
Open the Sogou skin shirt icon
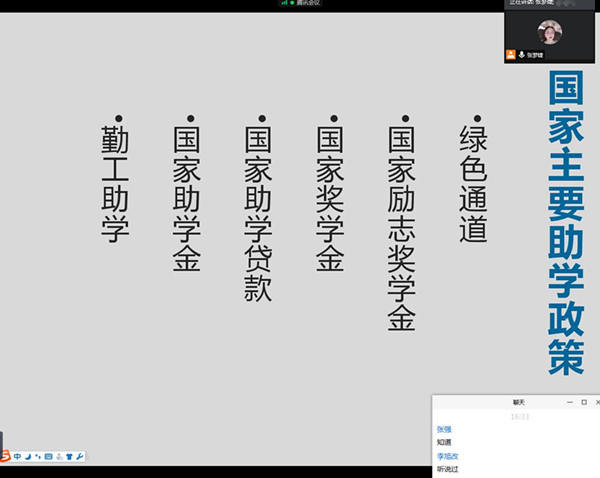(x=69, y=456)
